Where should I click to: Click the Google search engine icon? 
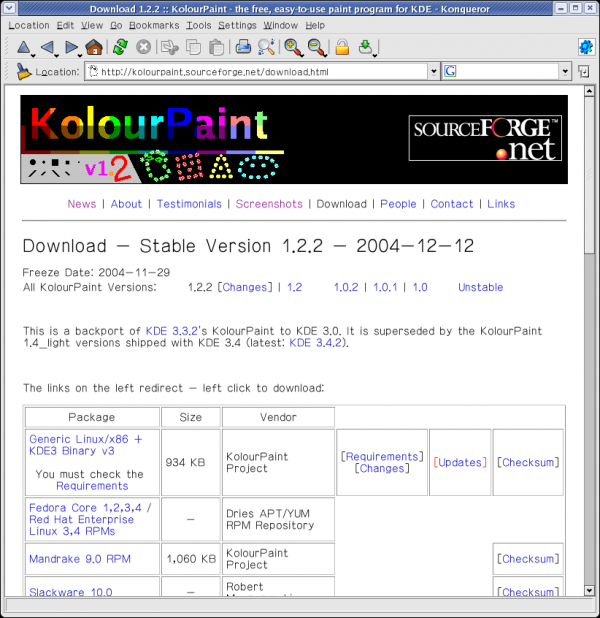[x=450, y=71]
